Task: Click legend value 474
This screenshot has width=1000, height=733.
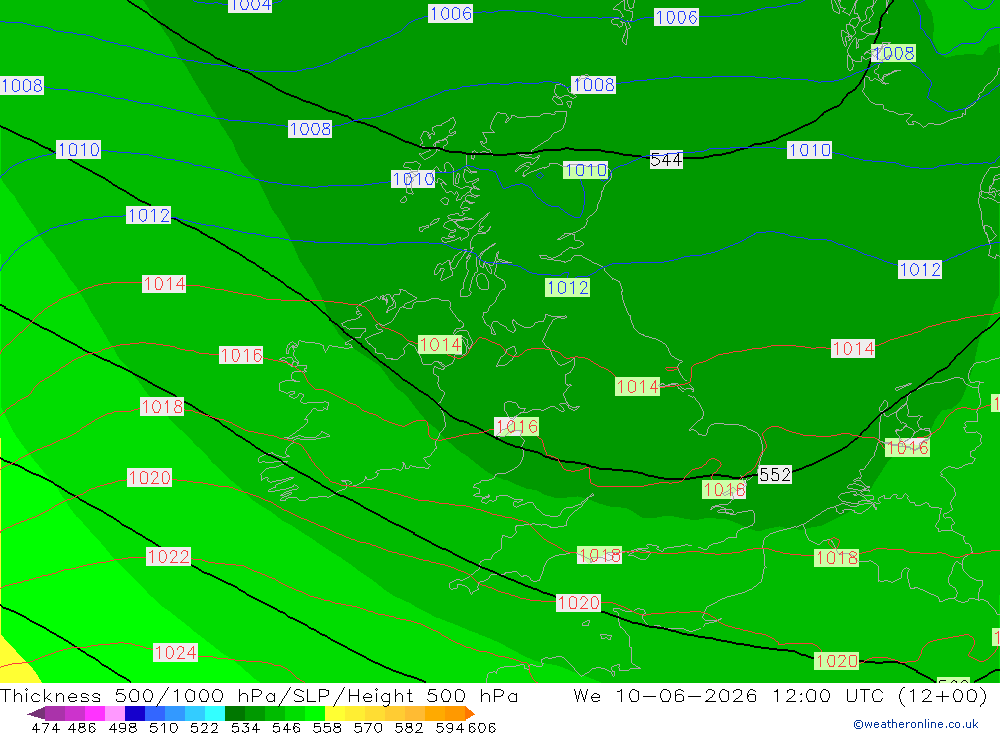Action: point(46,727)
